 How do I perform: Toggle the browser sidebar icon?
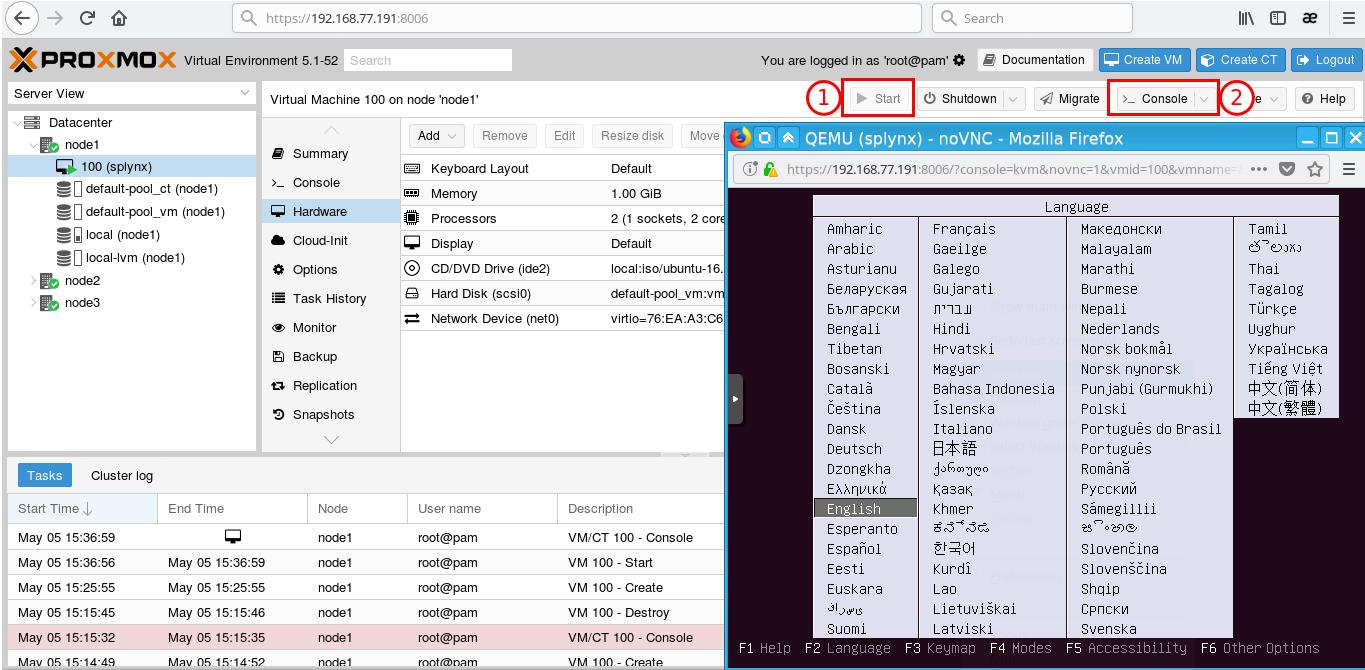[x=1277, y=18]
